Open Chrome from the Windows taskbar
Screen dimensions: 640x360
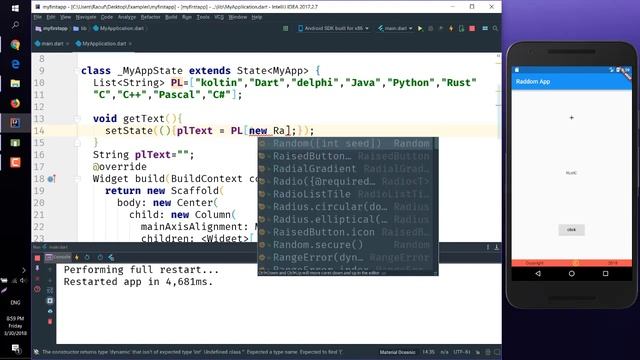coord(15,44)
